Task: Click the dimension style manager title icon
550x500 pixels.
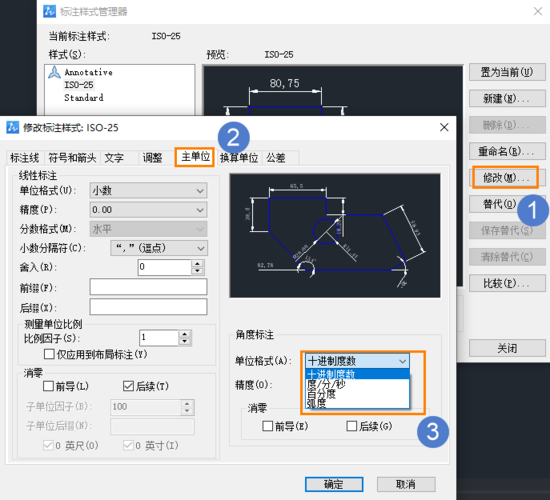Action: point(49,11)
